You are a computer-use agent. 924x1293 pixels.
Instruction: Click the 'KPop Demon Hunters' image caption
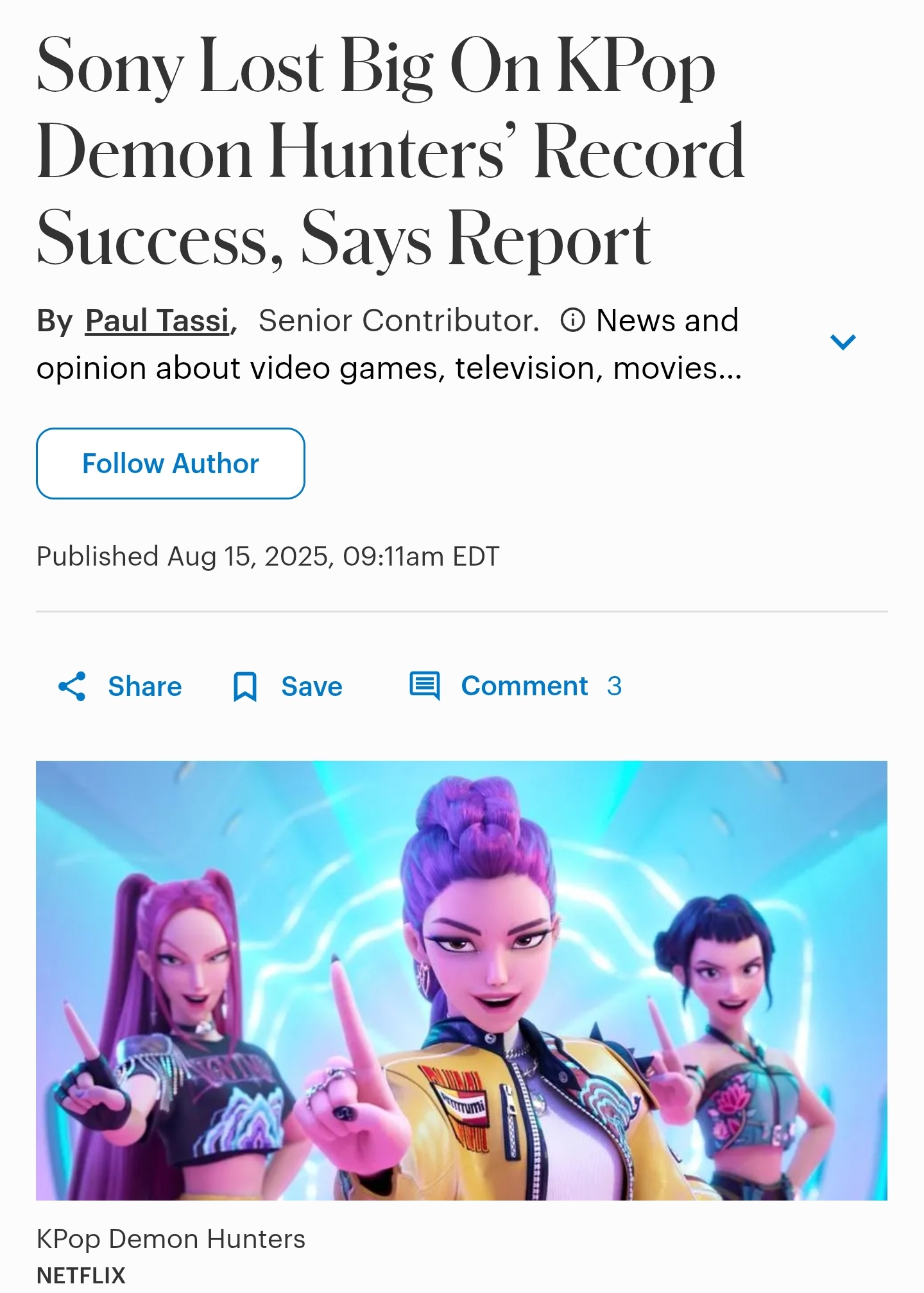171,1238
